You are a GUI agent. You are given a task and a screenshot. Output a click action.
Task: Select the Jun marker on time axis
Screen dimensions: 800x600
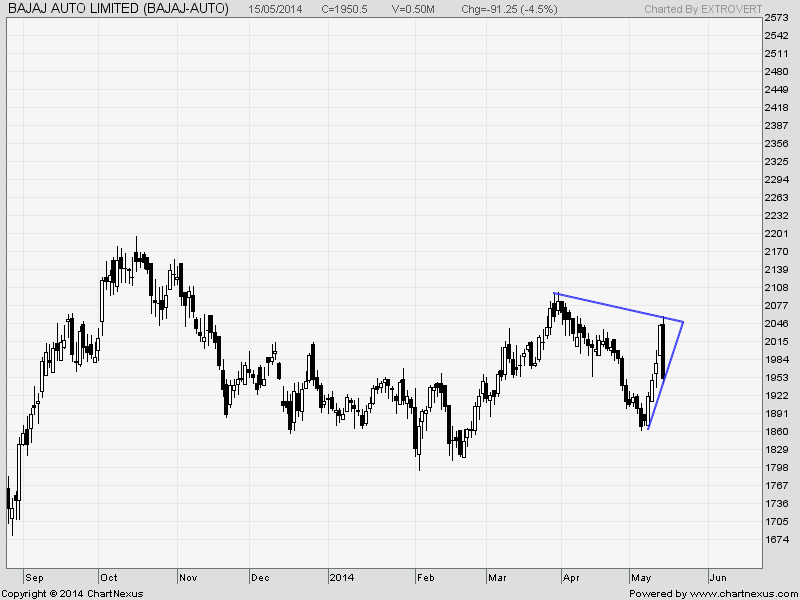(x=717, y=577)
